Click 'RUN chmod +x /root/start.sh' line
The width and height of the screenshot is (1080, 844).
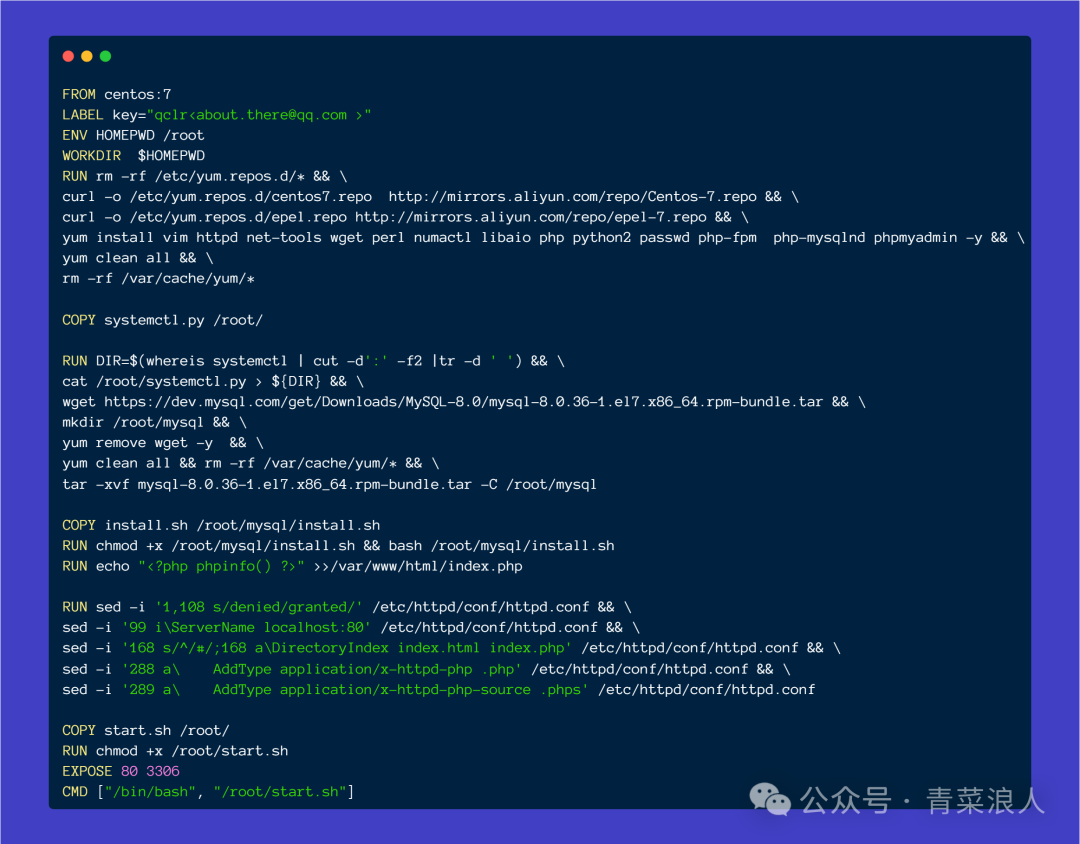coord(175,751)
